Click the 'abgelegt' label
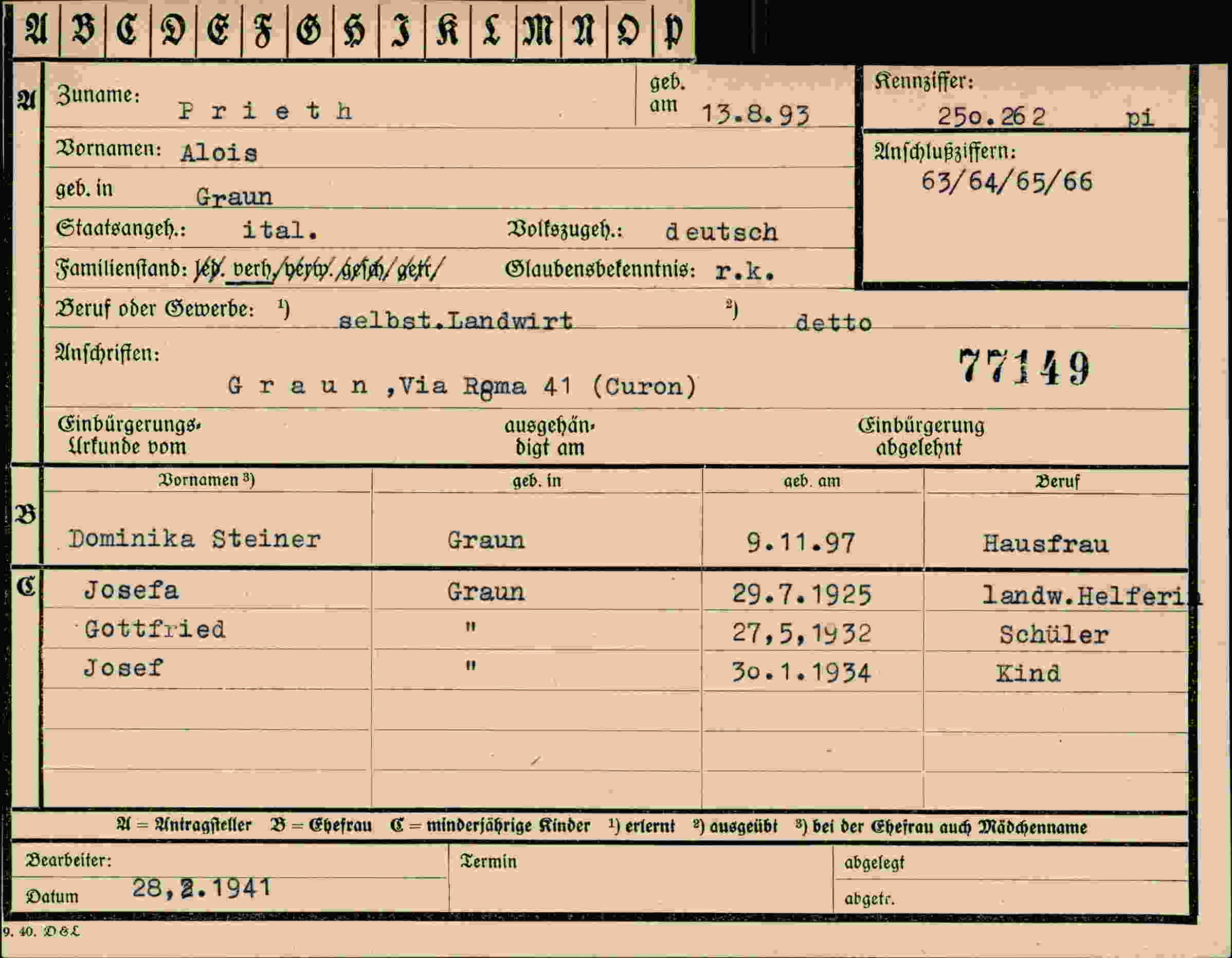Screen dimensions: 1232x958 pyautogui.click(x=874, y=863)
